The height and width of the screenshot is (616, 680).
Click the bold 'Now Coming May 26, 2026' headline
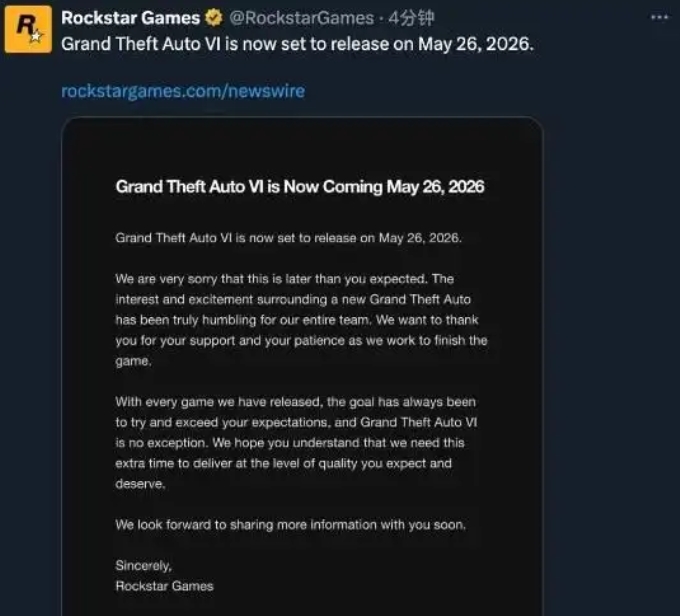(300, 187)
